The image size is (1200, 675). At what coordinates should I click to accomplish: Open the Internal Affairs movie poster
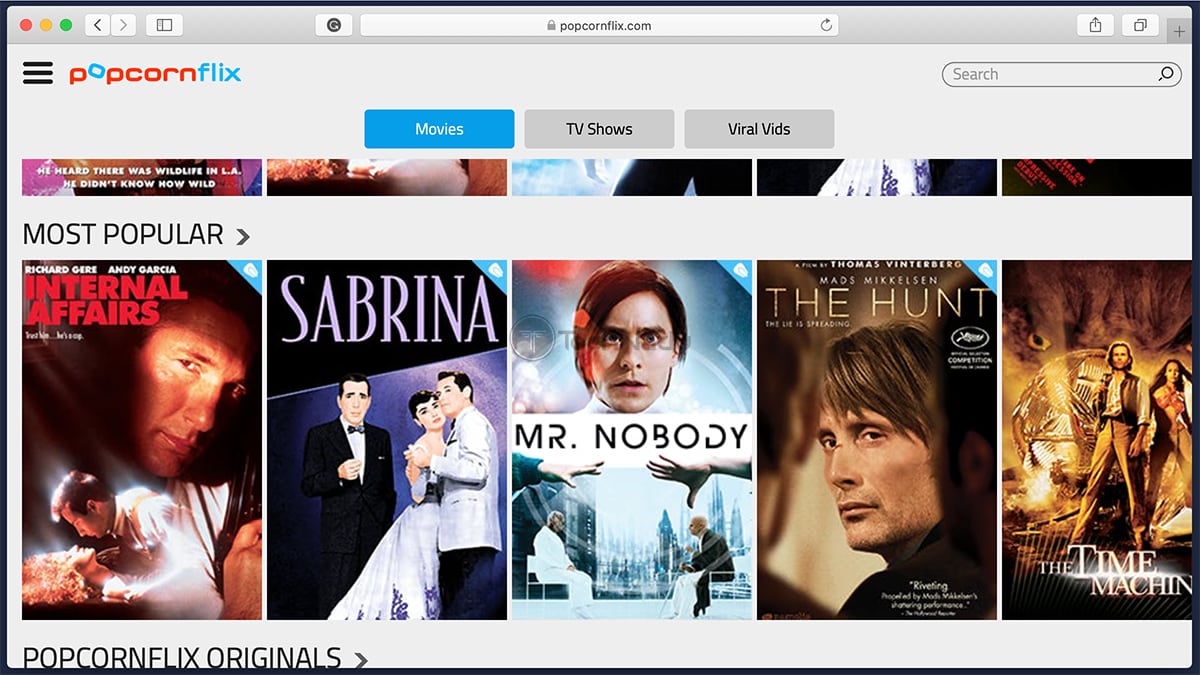142,440
